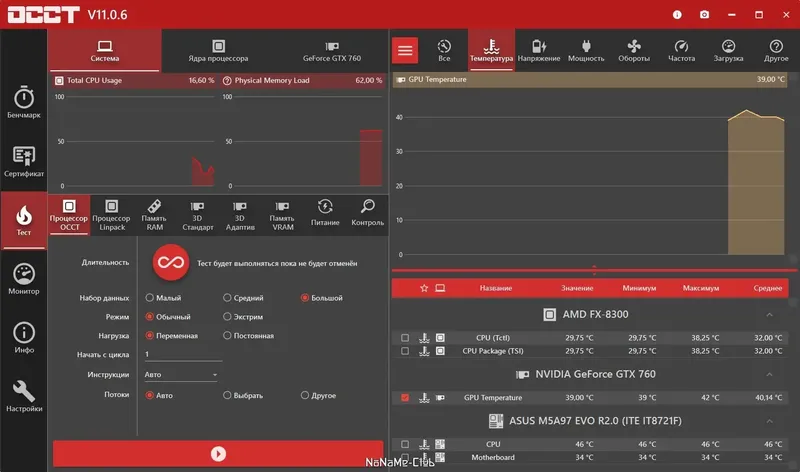Start the test with play button
Image resolution: width=800 pixels, height=472 pixels.
(218, 454)
